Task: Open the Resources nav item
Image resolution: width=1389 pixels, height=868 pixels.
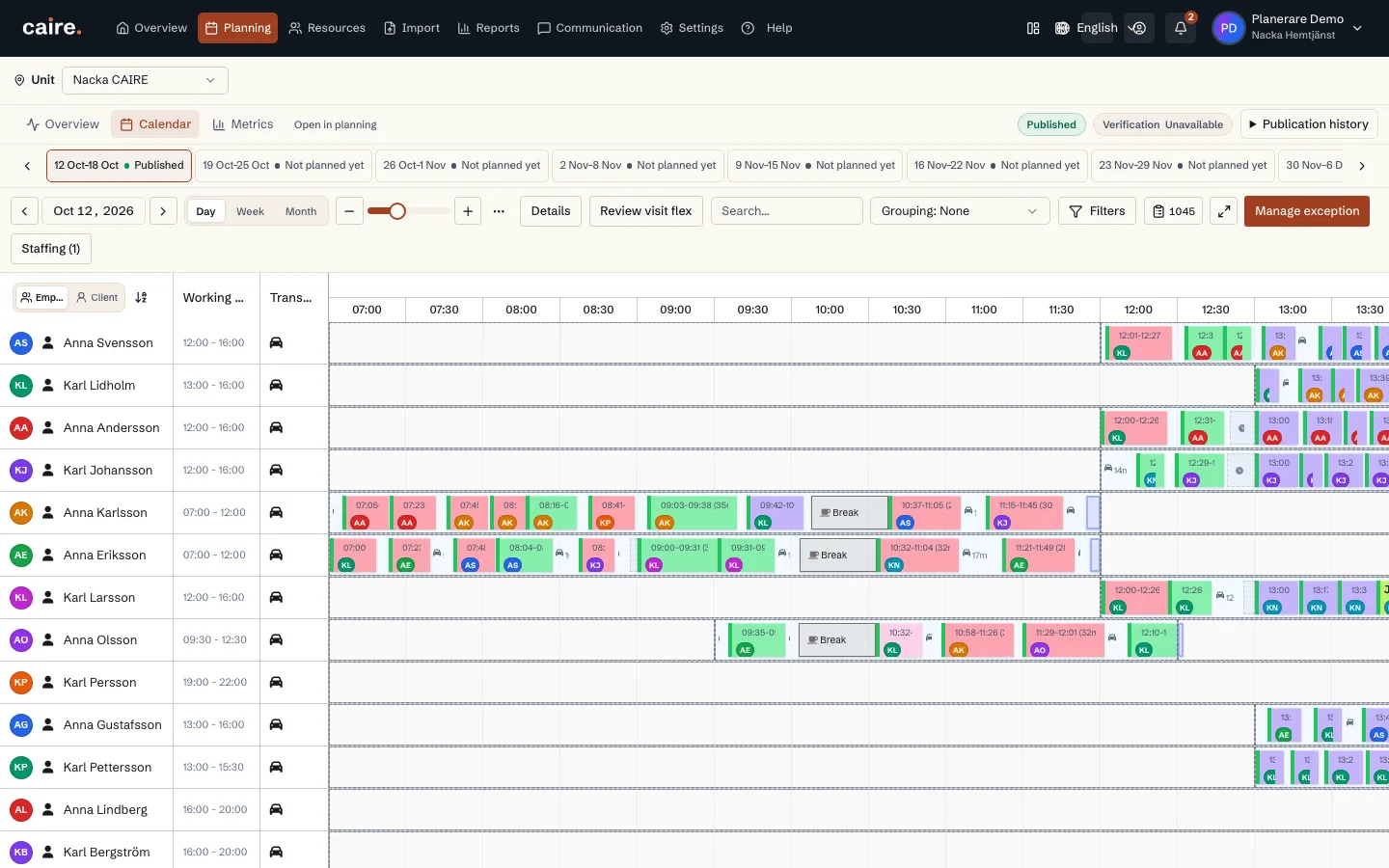Action: [327, 28]
